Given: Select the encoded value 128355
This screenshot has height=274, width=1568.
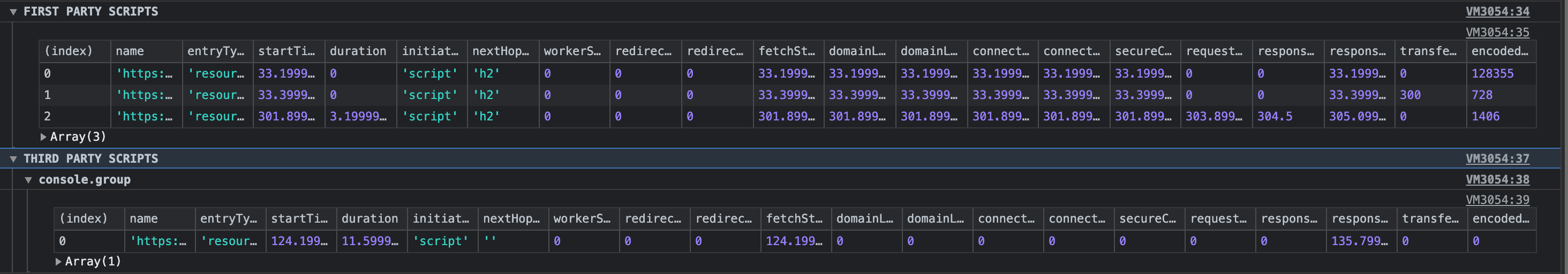Looking at the screenshot, I should (x=1492, y=73).
